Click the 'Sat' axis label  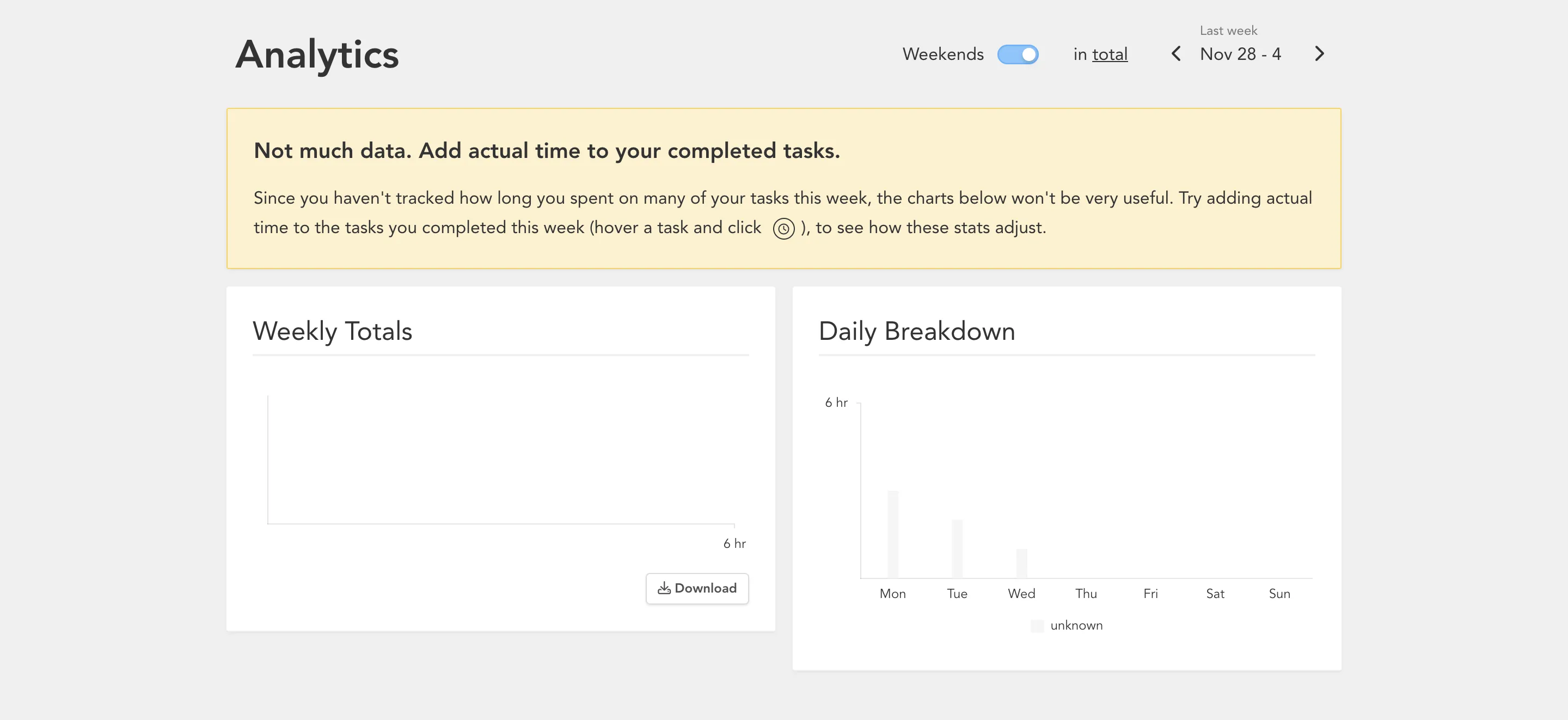(1215, 593)
